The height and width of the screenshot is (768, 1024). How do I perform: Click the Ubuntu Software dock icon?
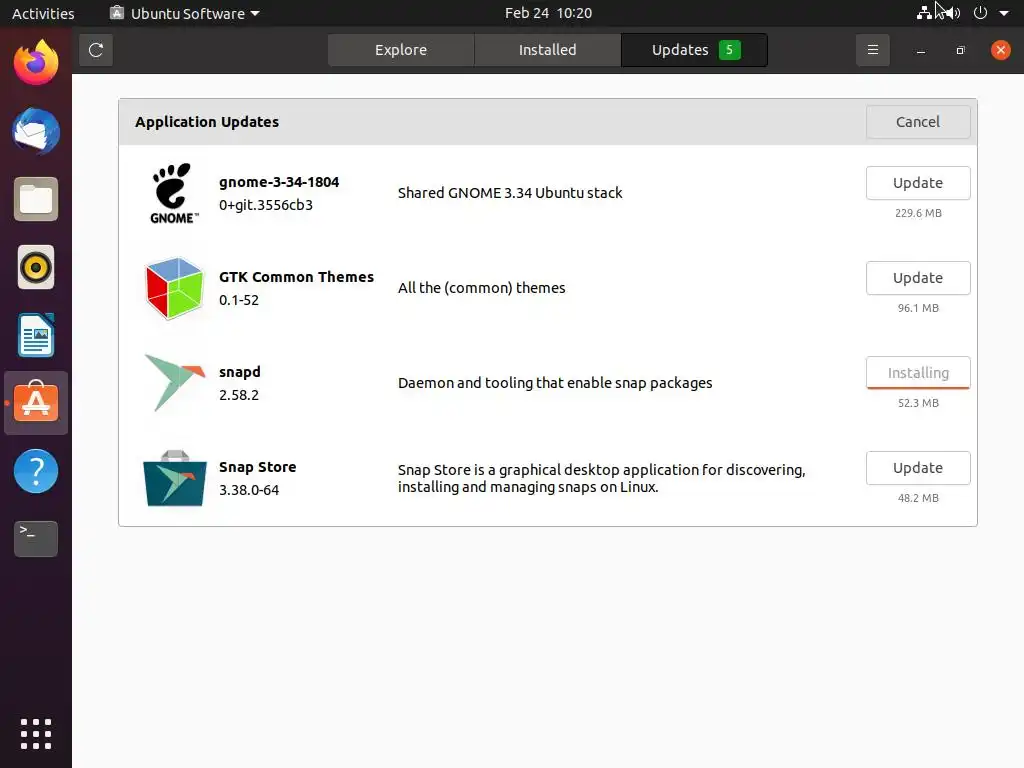click(x=36, y=403)
